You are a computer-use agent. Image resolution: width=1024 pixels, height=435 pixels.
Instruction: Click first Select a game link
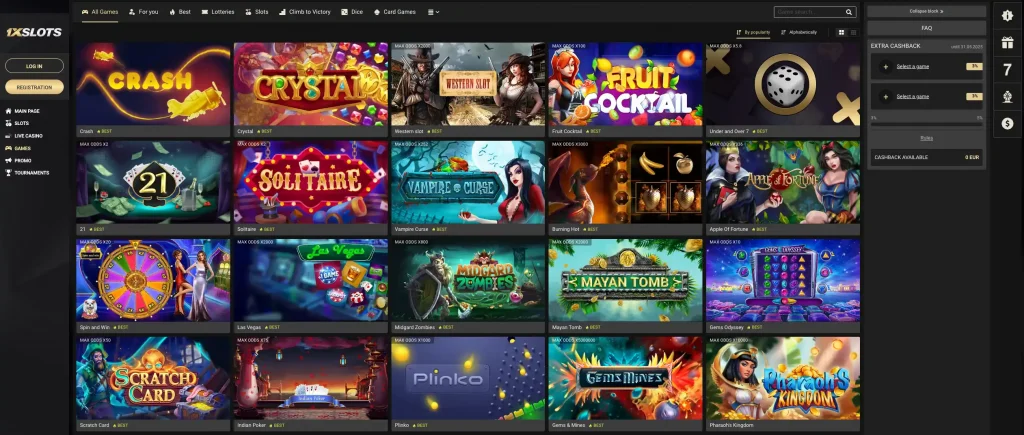(x=912, y=67)
